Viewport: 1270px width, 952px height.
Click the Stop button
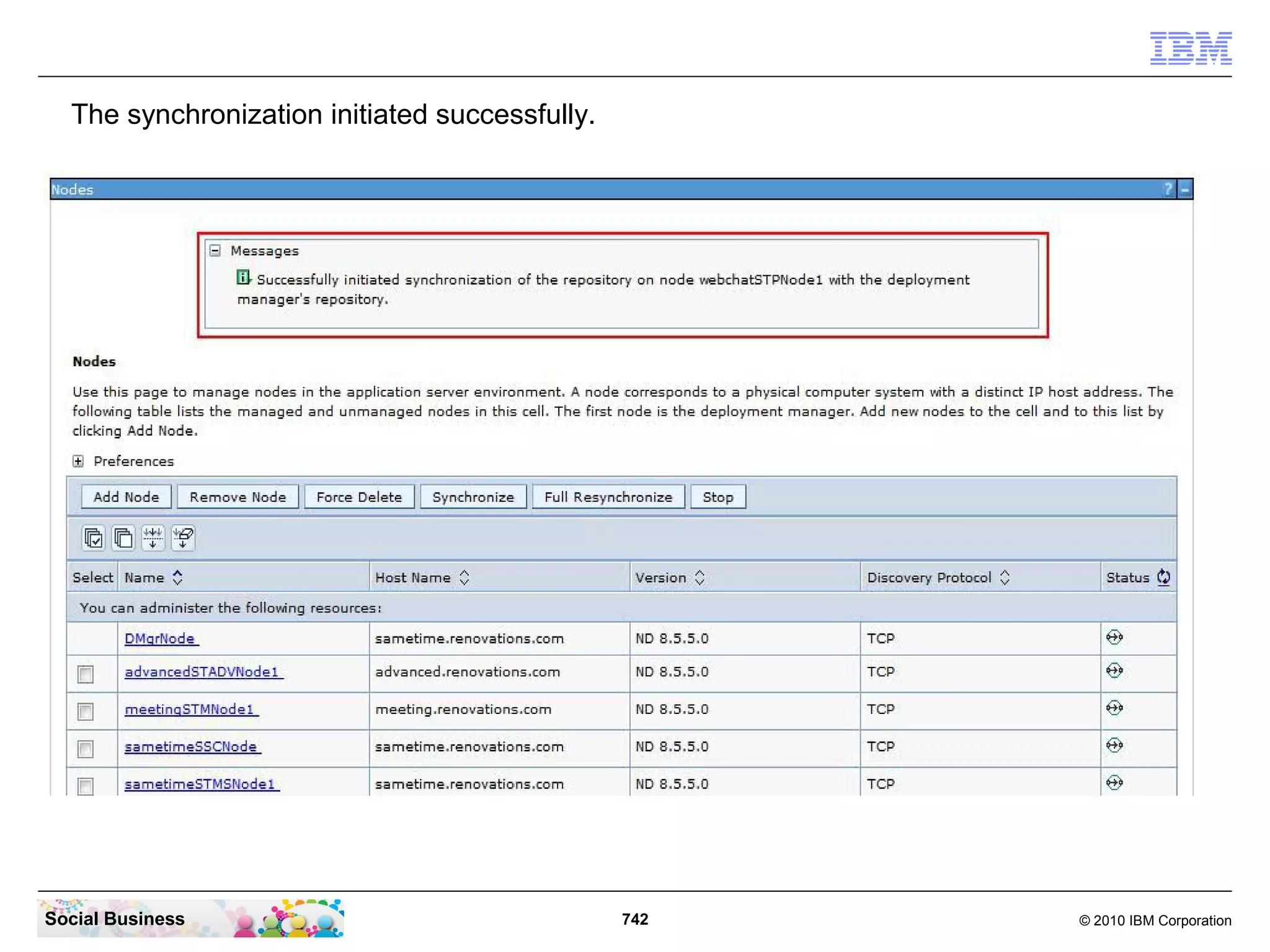(x=718, y=497)
